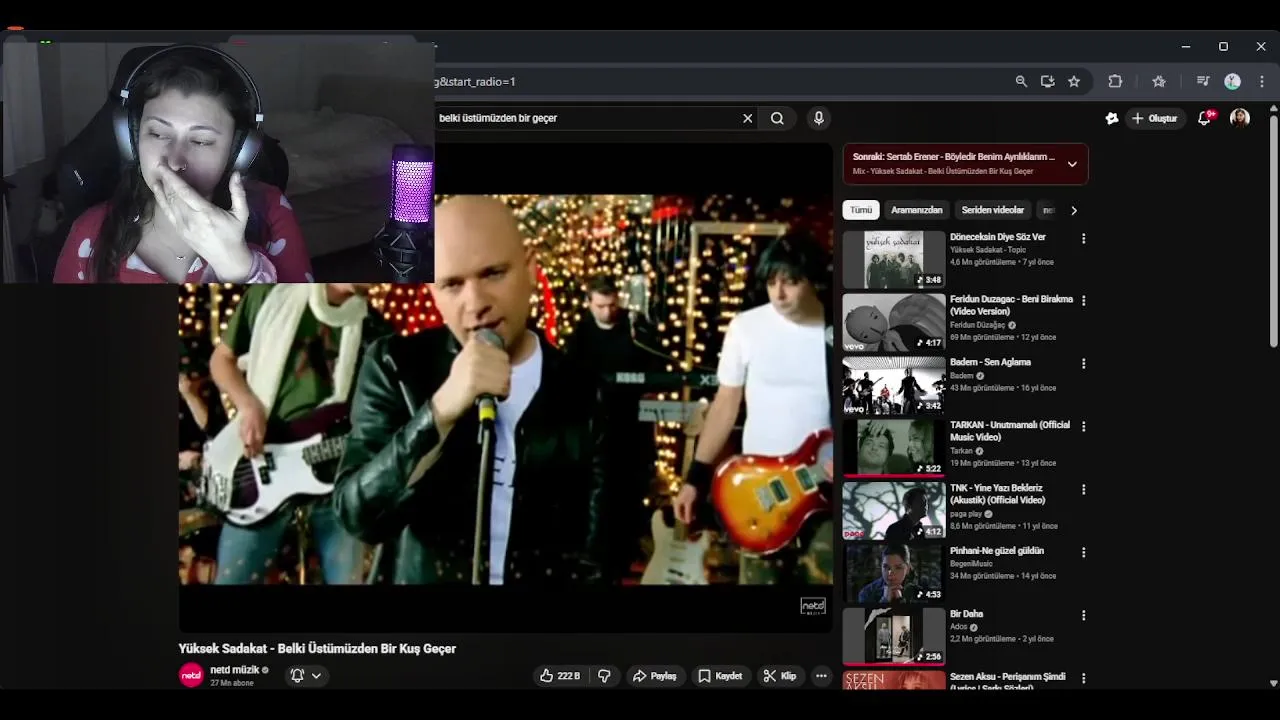The image size is (1280, 720).
Task: Share the video with Paylaş
Action: (654, 676)
